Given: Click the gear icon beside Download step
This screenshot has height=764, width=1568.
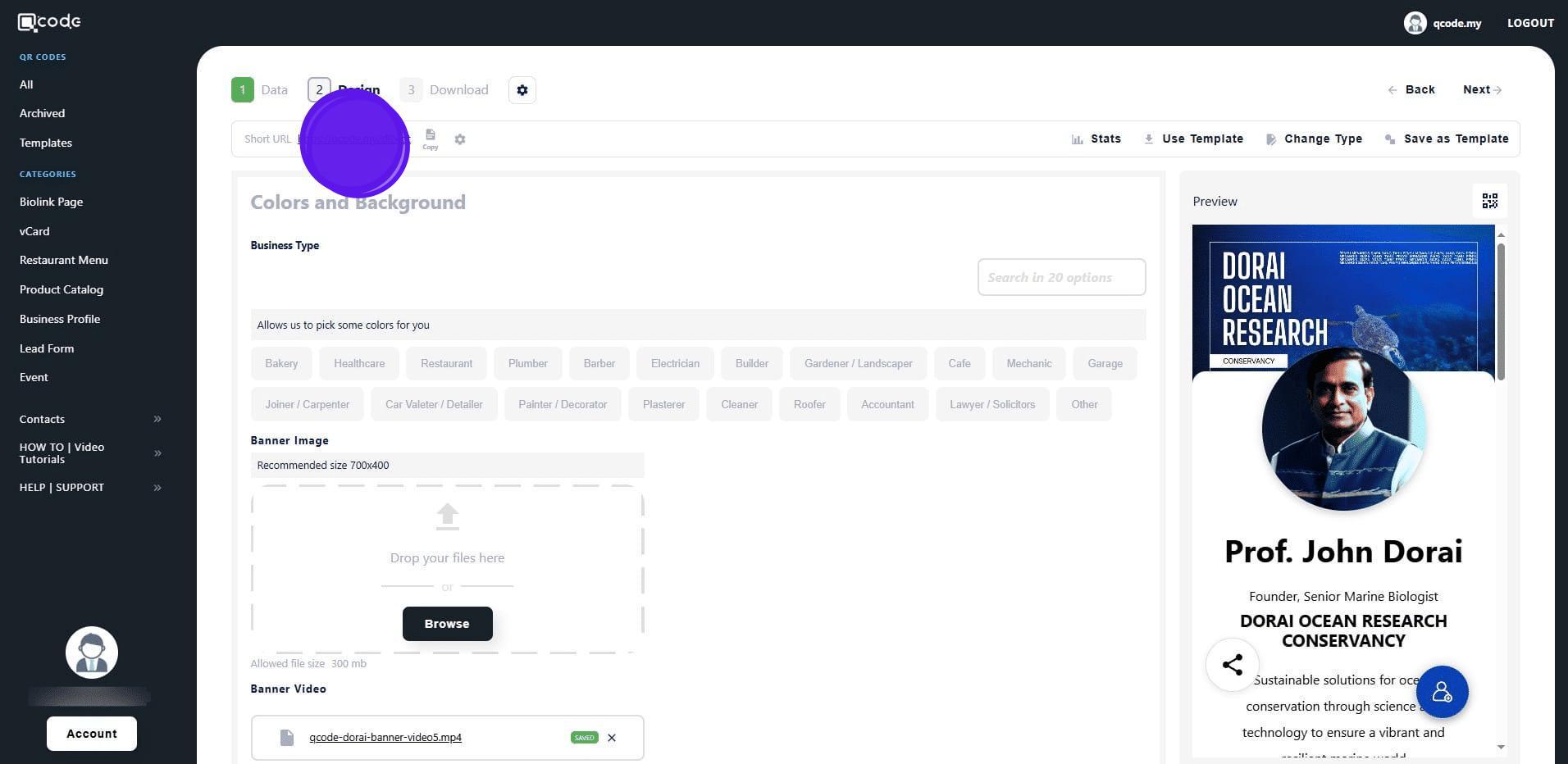Looking at the screenshot, I should pos(522,90).
